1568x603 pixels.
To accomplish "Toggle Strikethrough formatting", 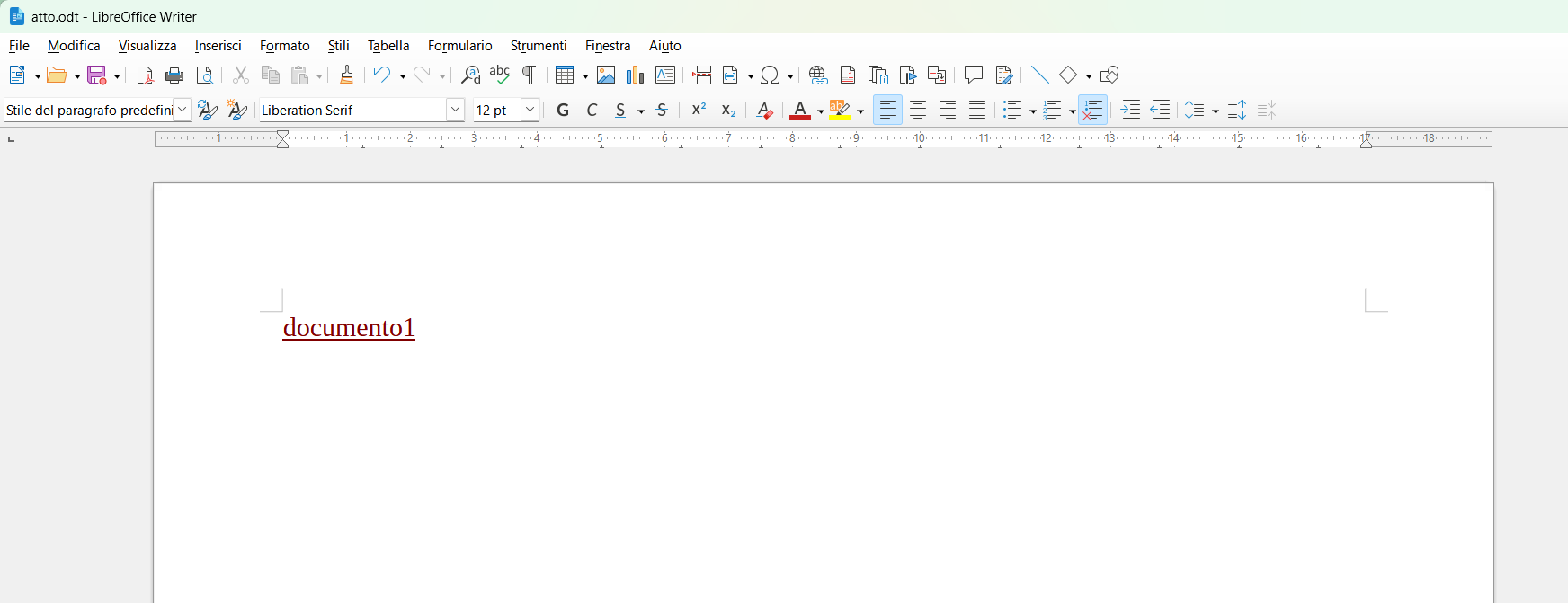I will point(662,111).
